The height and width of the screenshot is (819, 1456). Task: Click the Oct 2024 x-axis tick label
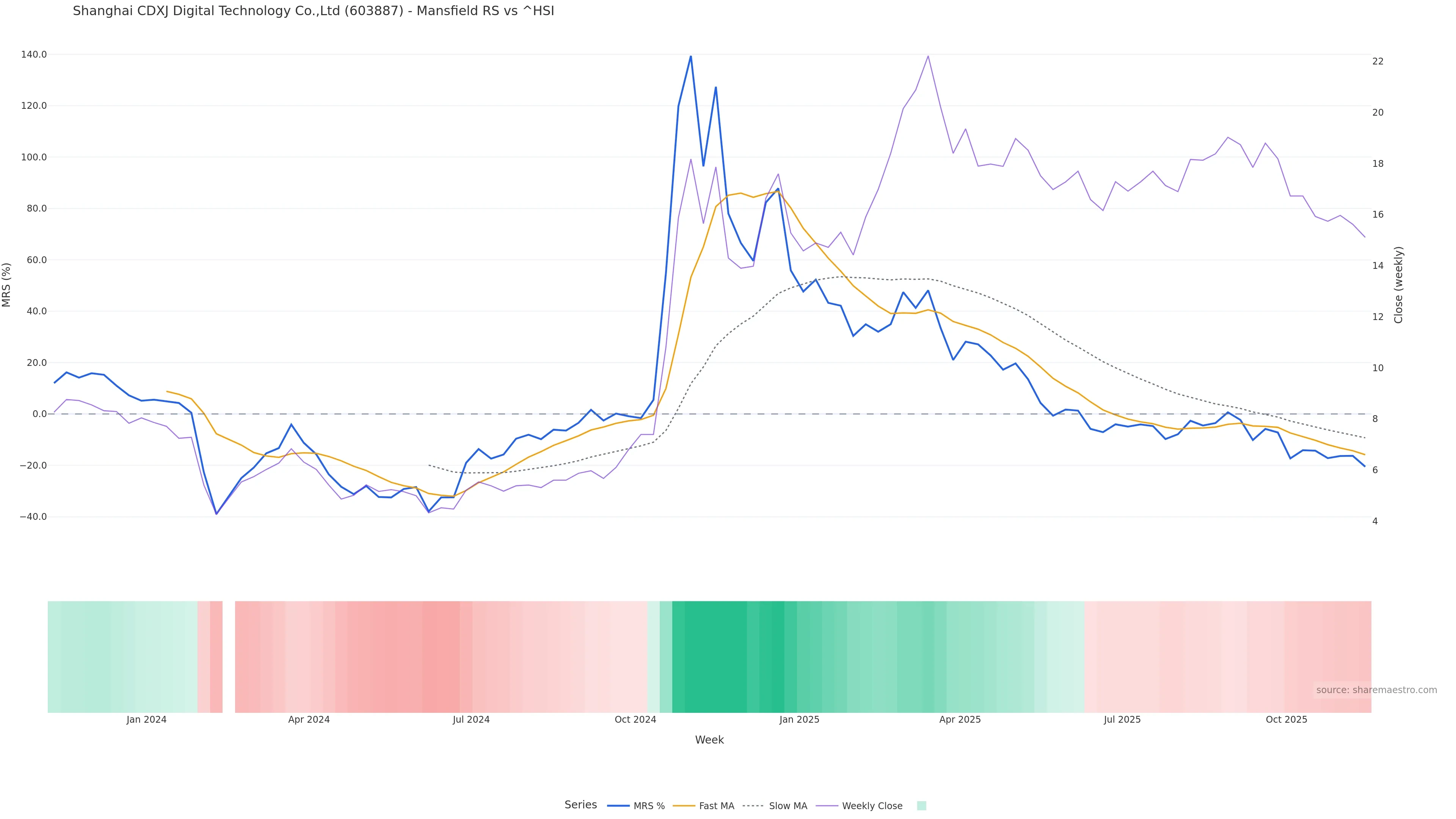(635, 720)
